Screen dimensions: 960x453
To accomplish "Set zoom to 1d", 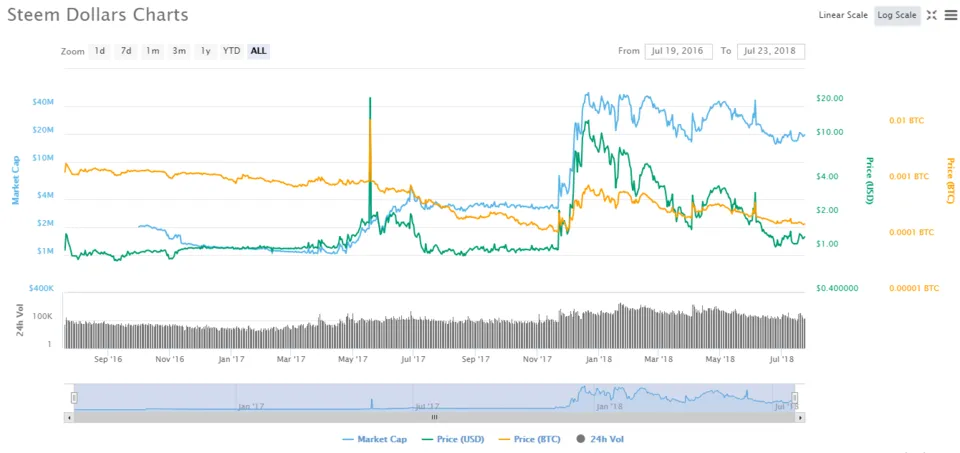I will 100,51.
